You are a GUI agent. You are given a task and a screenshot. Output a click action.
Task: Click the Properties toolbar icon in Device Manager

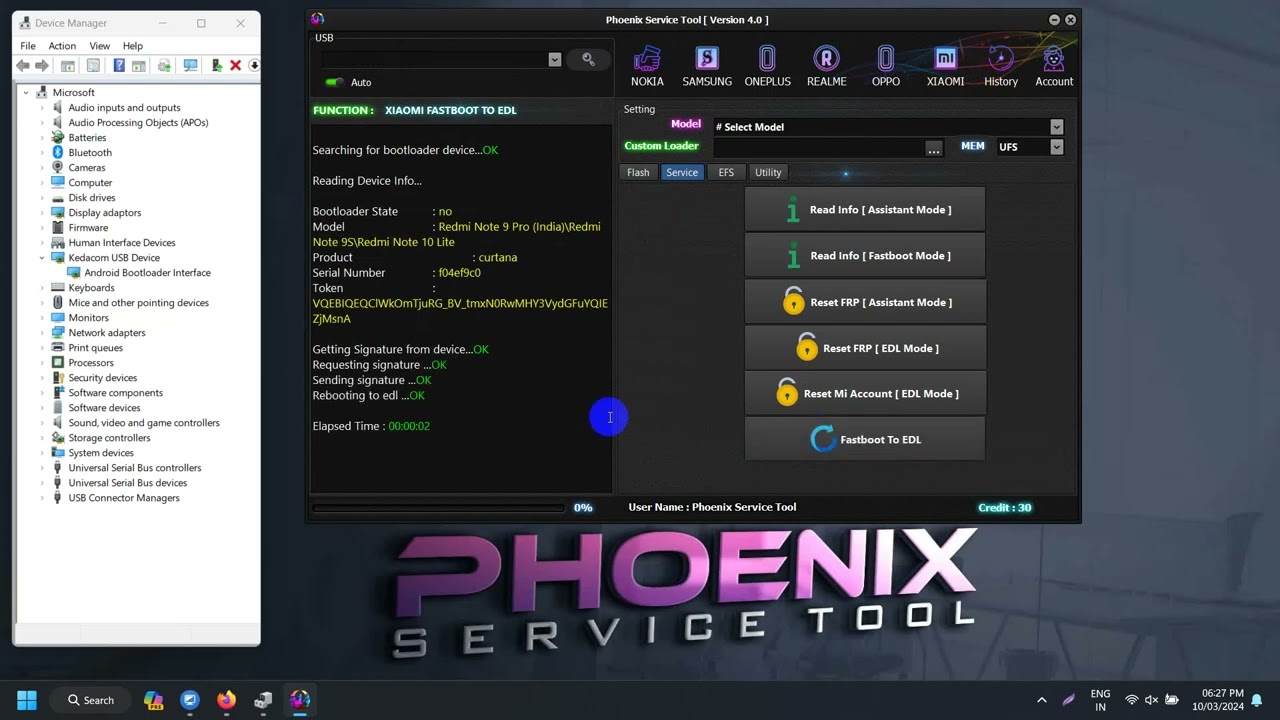tap(93, 66)
